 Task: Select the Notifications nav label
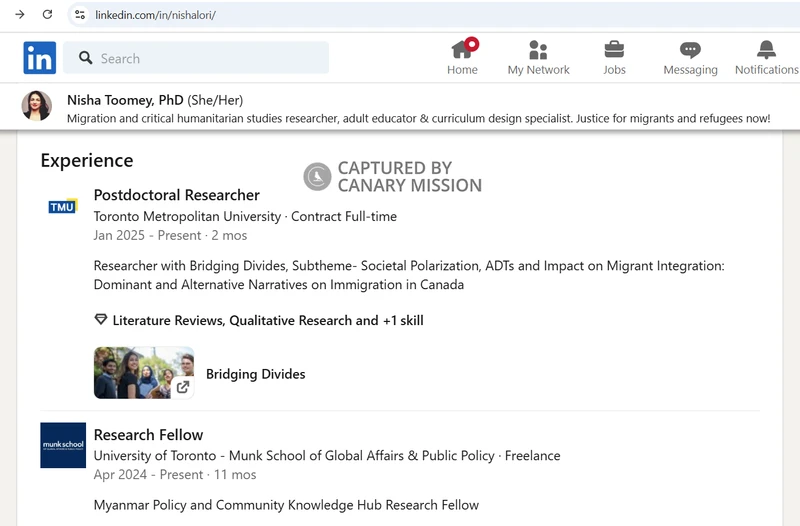pyautogui.click(x=766, y=70)
